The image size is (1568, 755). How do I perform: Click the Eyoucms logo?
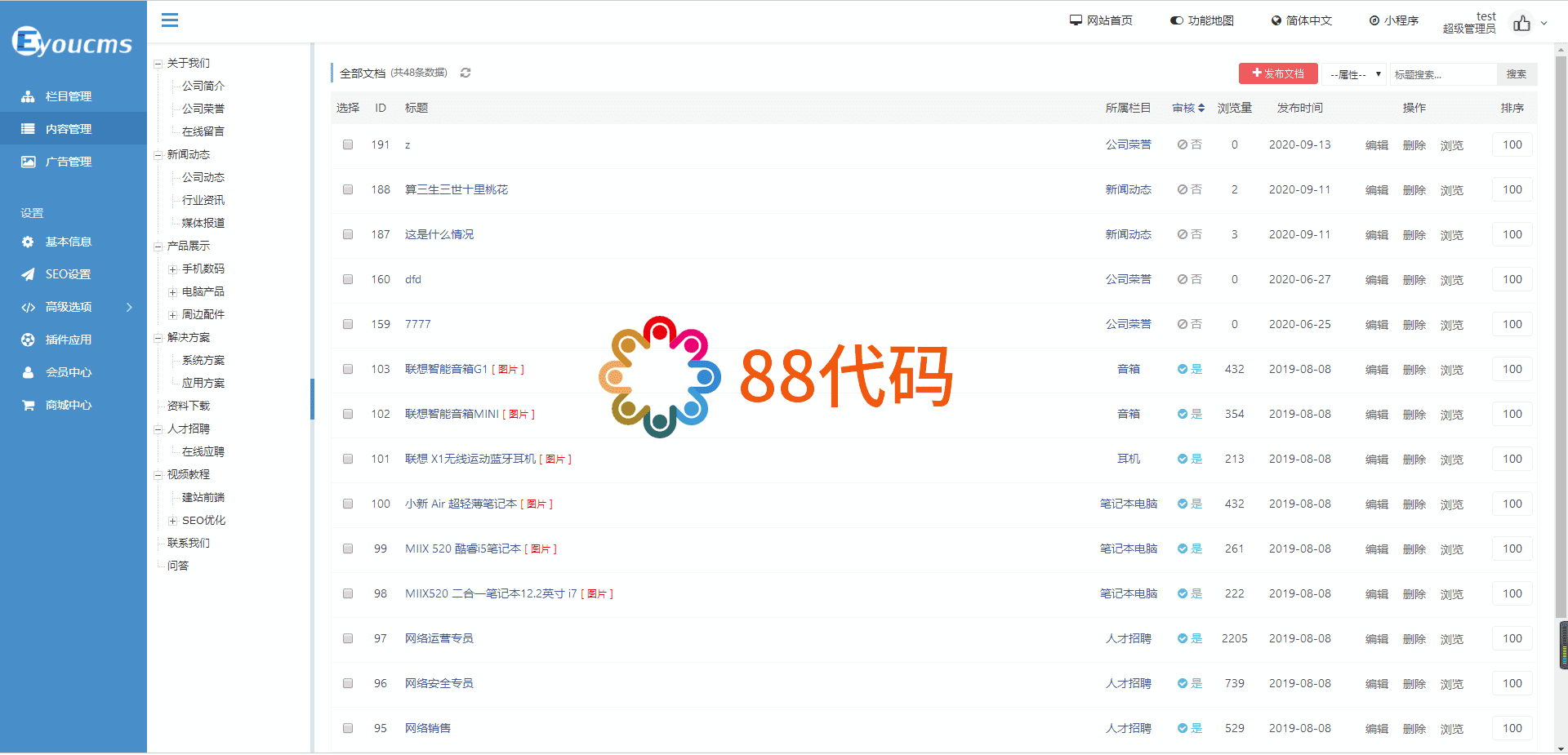pos(72,41)
